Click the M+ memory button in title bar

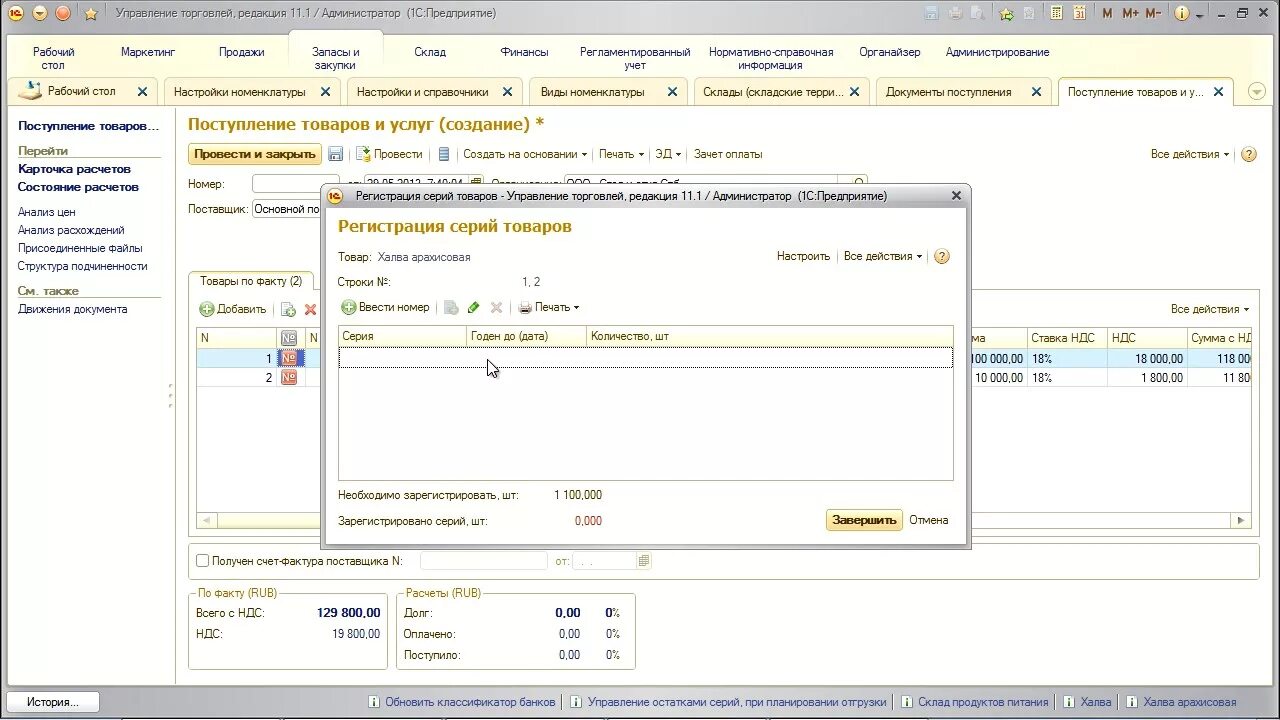tap(1130, 14)
